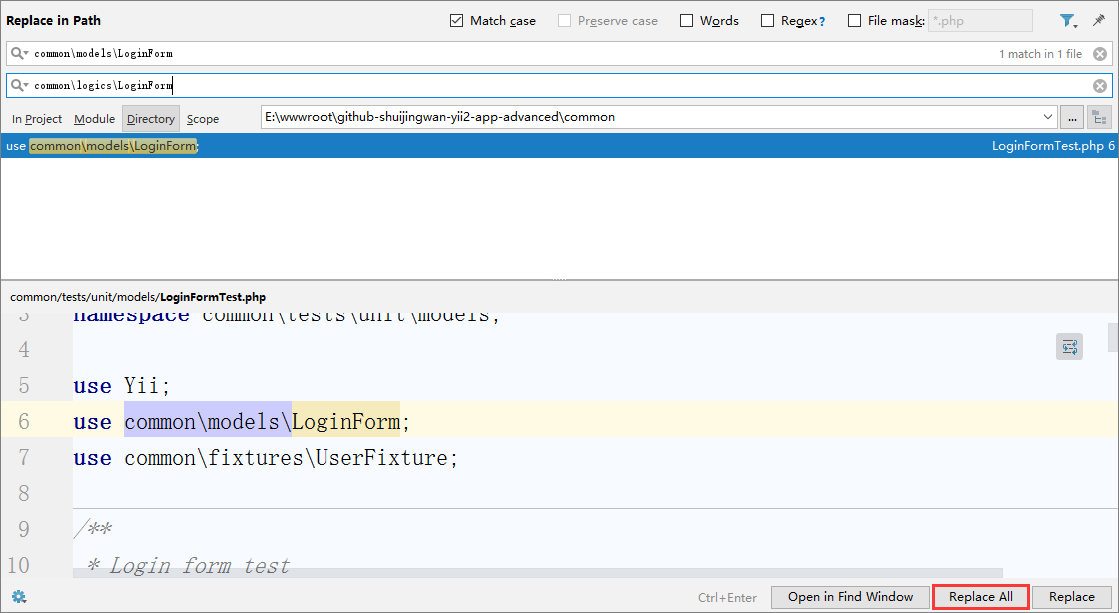Screen dimensions: 1119x613
Task: Clear the search text field
Action: [1099, 54]
